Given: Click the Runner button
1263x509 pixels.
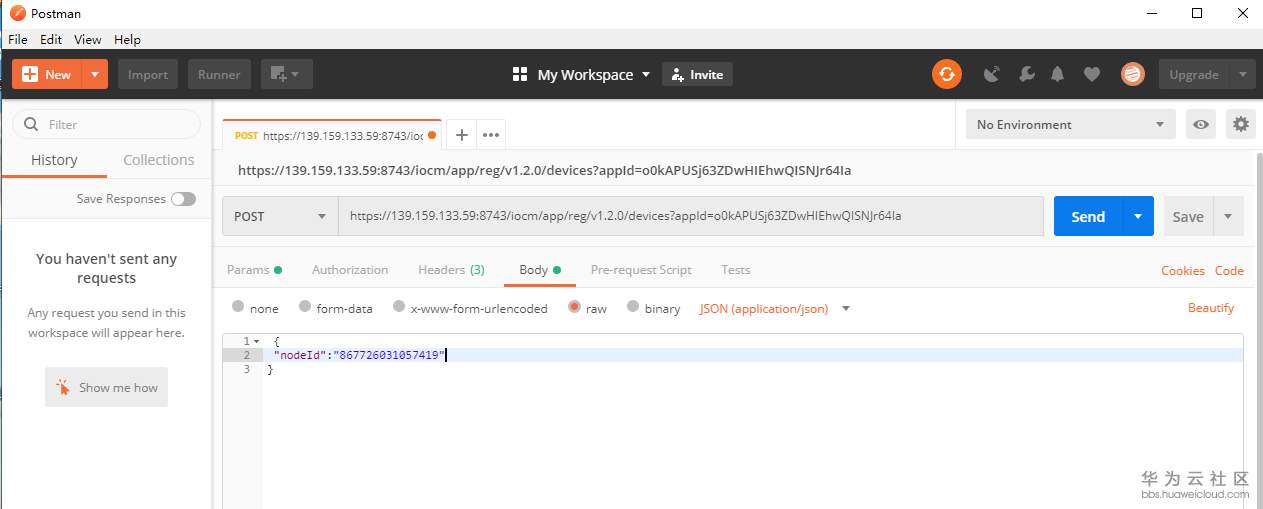Looking at the screenshot, I should coord(219,74).
